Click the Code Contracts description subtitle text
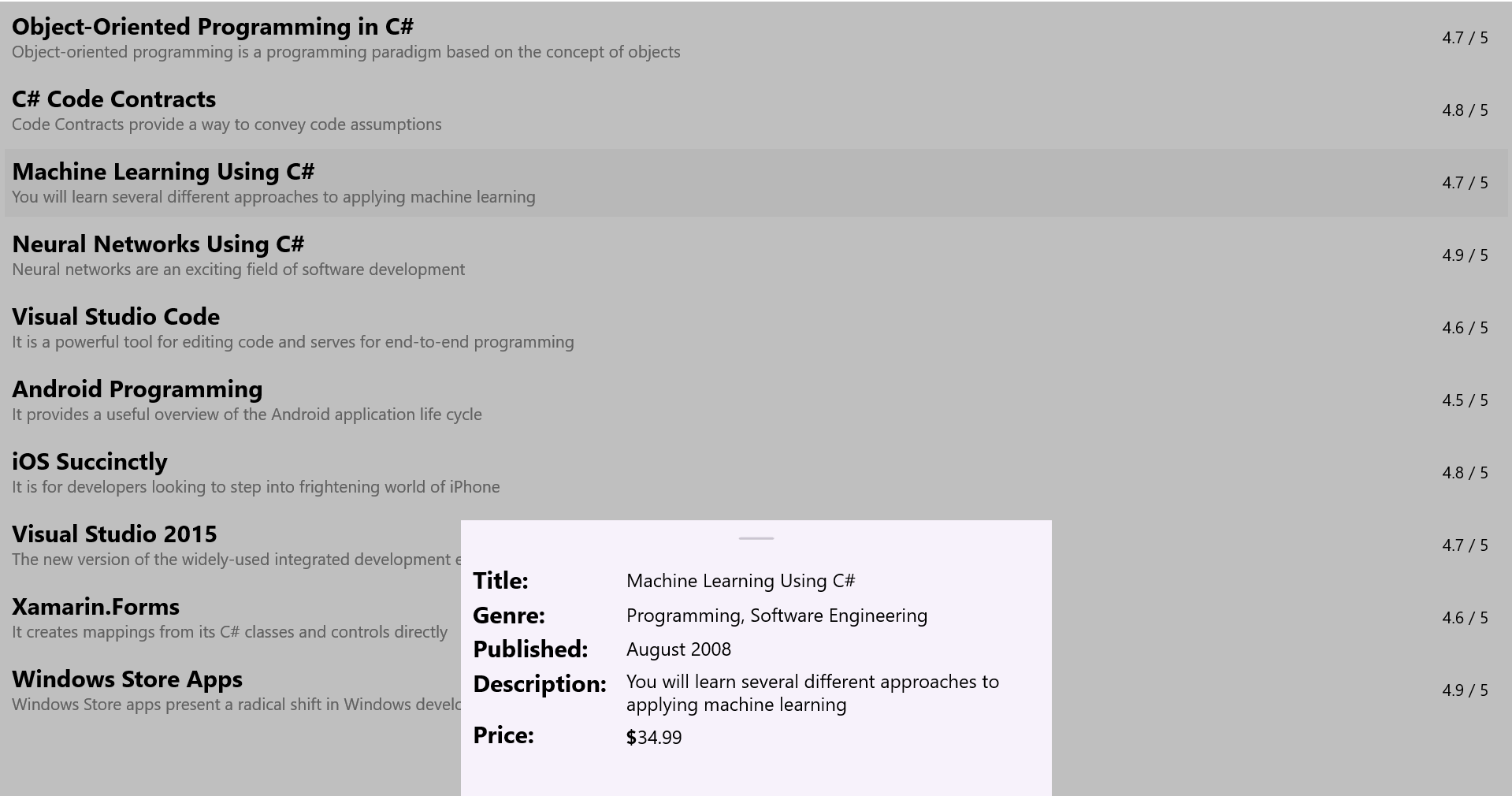Screen dimensions: 1512x796 pyautogui.click(x=227, y=125)
